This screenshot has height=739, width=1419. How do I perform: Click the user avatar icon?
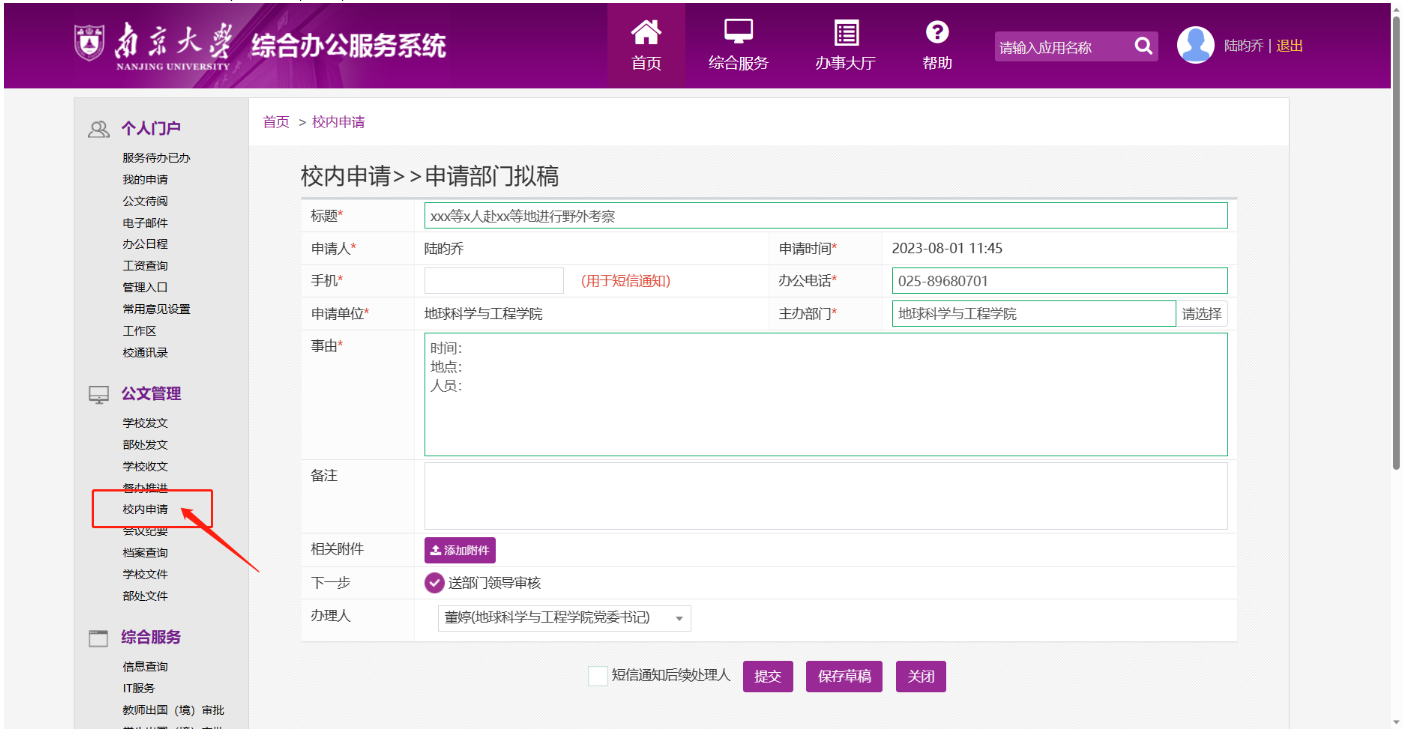click(x=1195, y=46)
